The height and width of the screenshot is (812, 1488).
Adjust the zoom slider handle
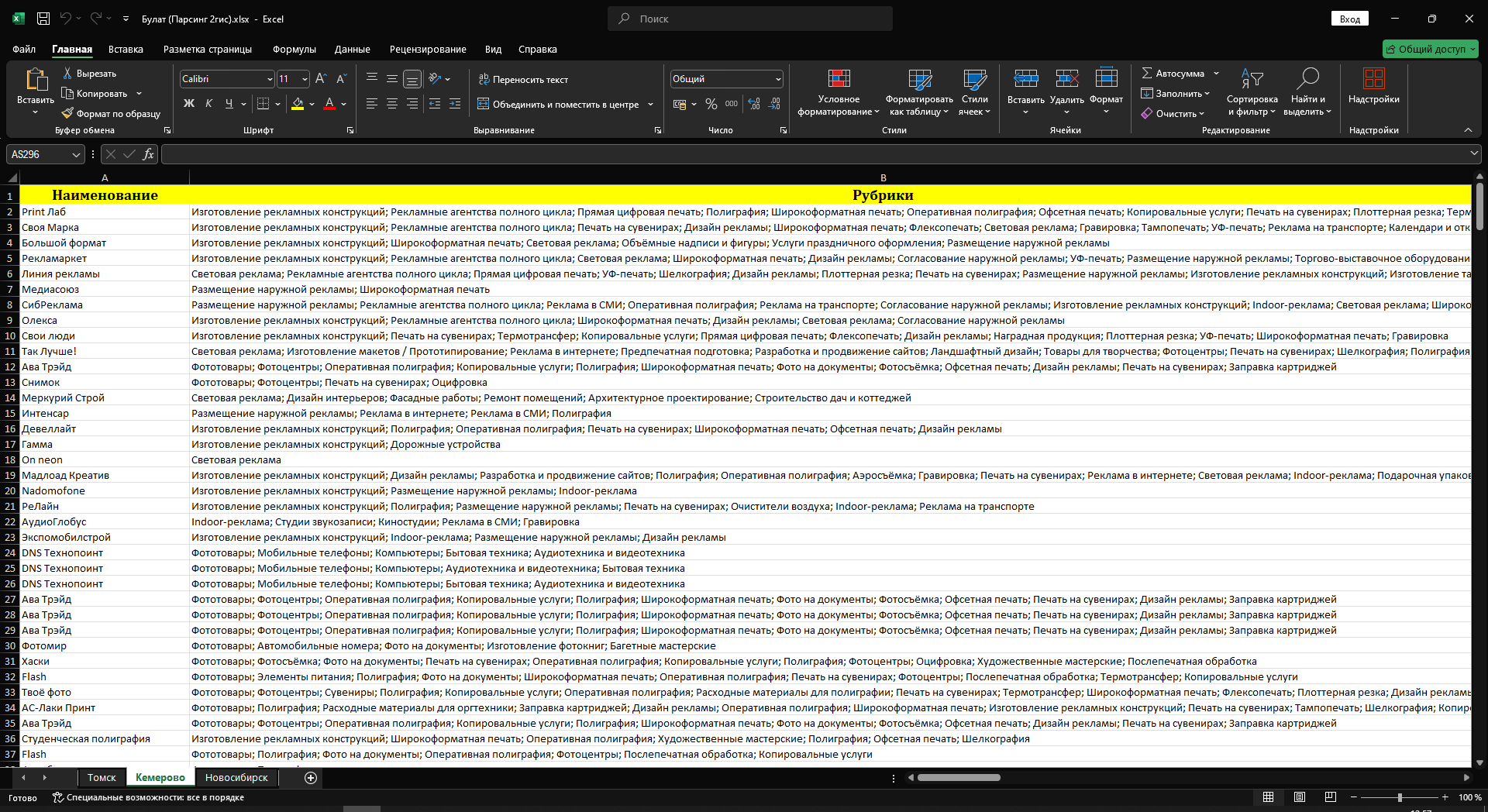coord(1400,797)
